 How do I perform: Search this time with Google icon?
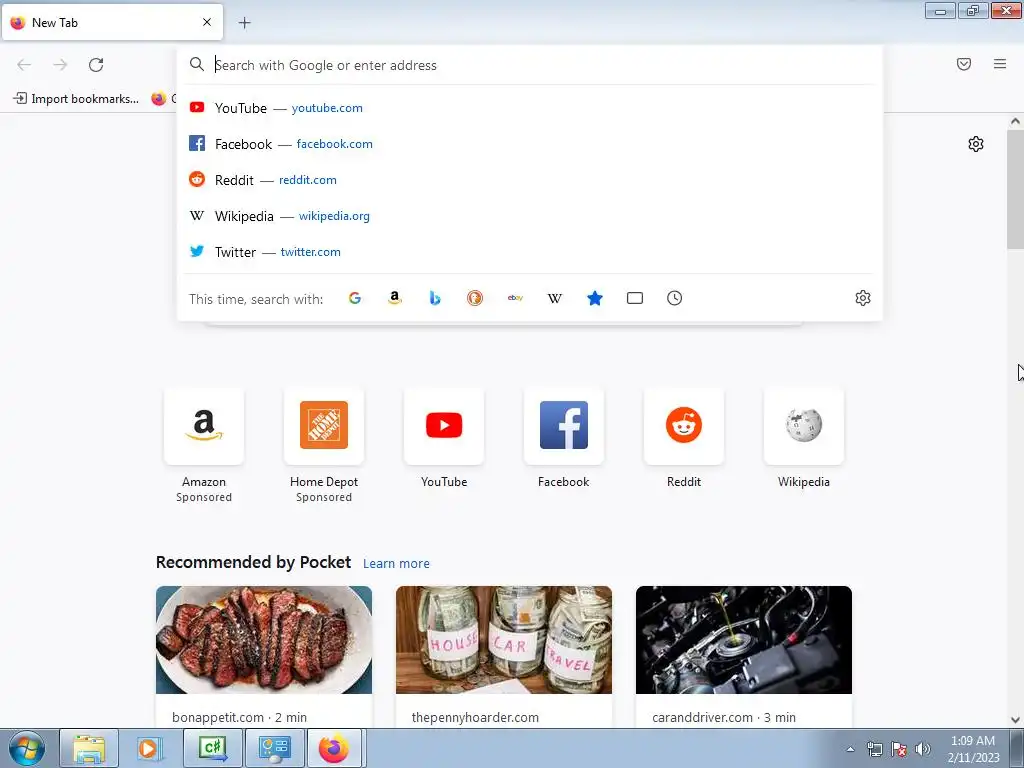tap(355, 298)
